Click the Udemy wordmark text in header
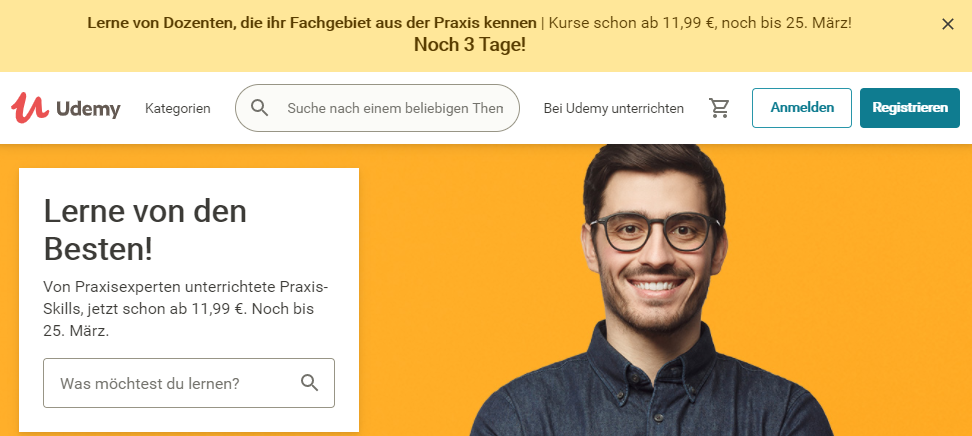Viewport: 972px width, 436px height. point(88,109)
